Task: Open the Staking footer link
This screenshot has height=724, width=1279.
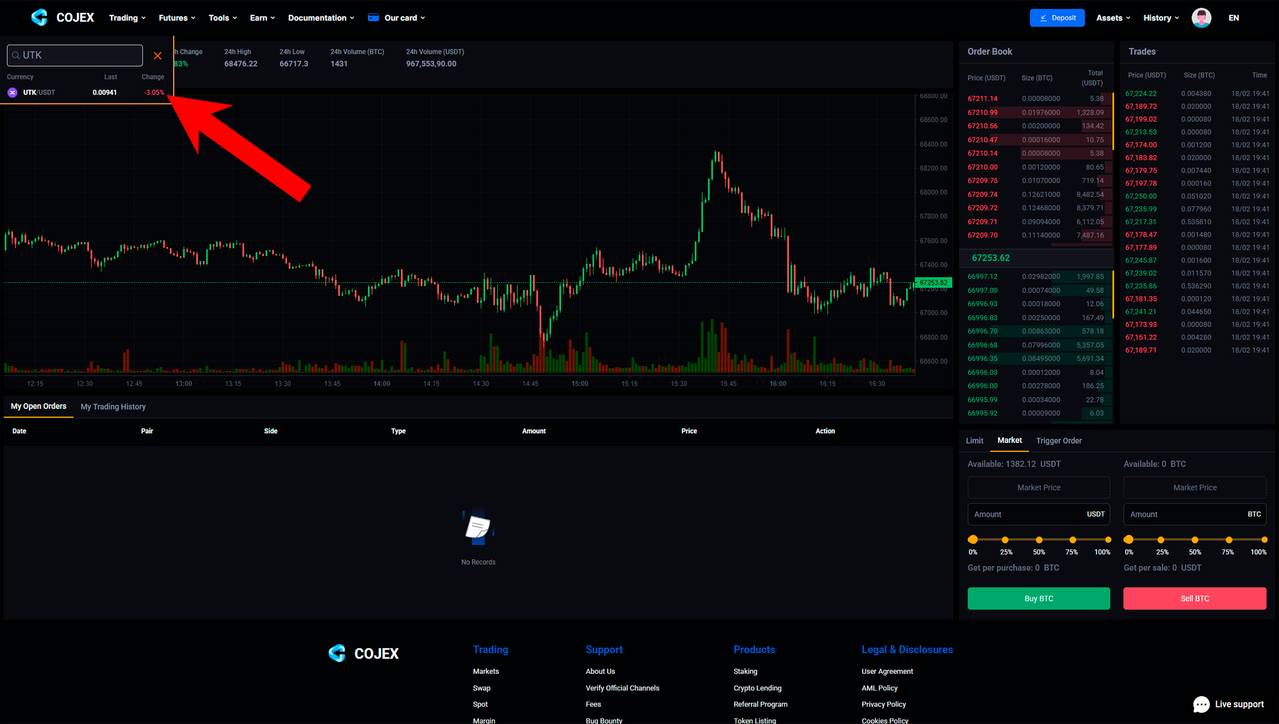Action: [746, 671]
